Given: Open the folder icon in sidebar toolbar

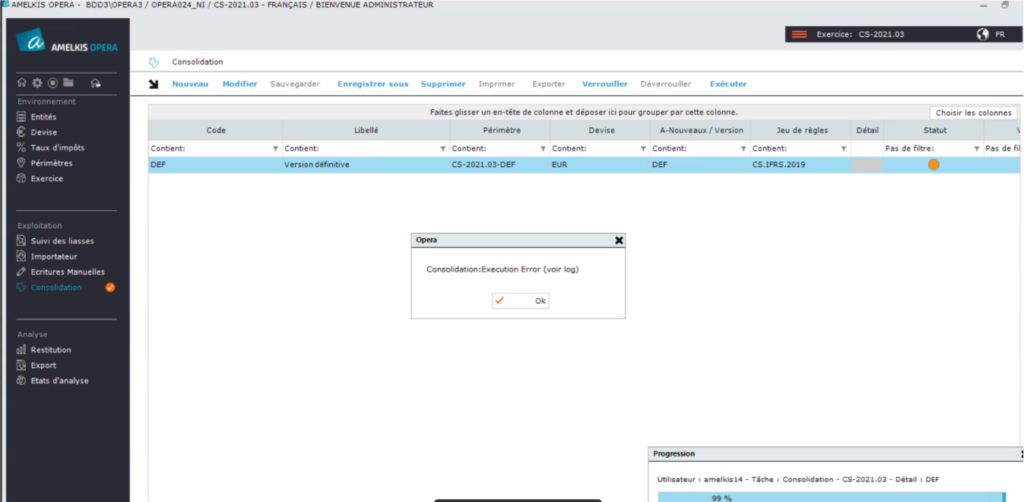Looking at the screenshot, I should (x=68, y=83).
